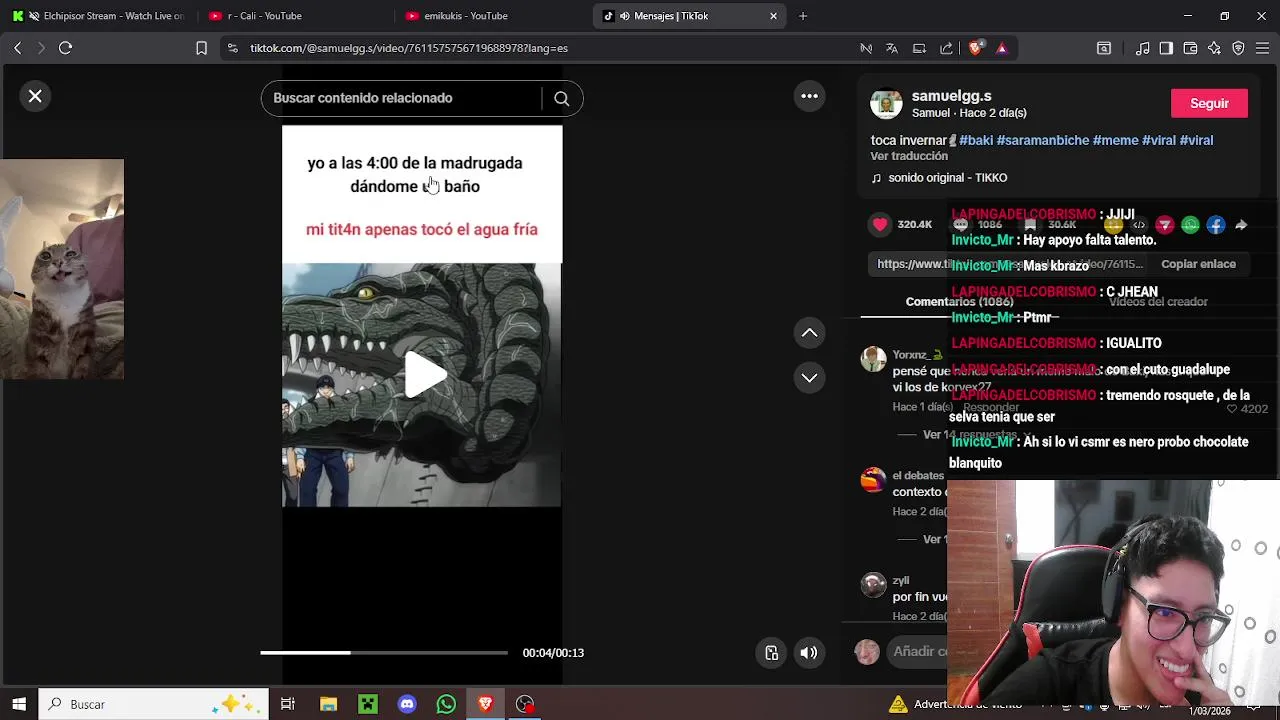This screenshot has width=1280, height=720.
Task: Open zyll commenter avatar
Action: click(x=874, y=585)
